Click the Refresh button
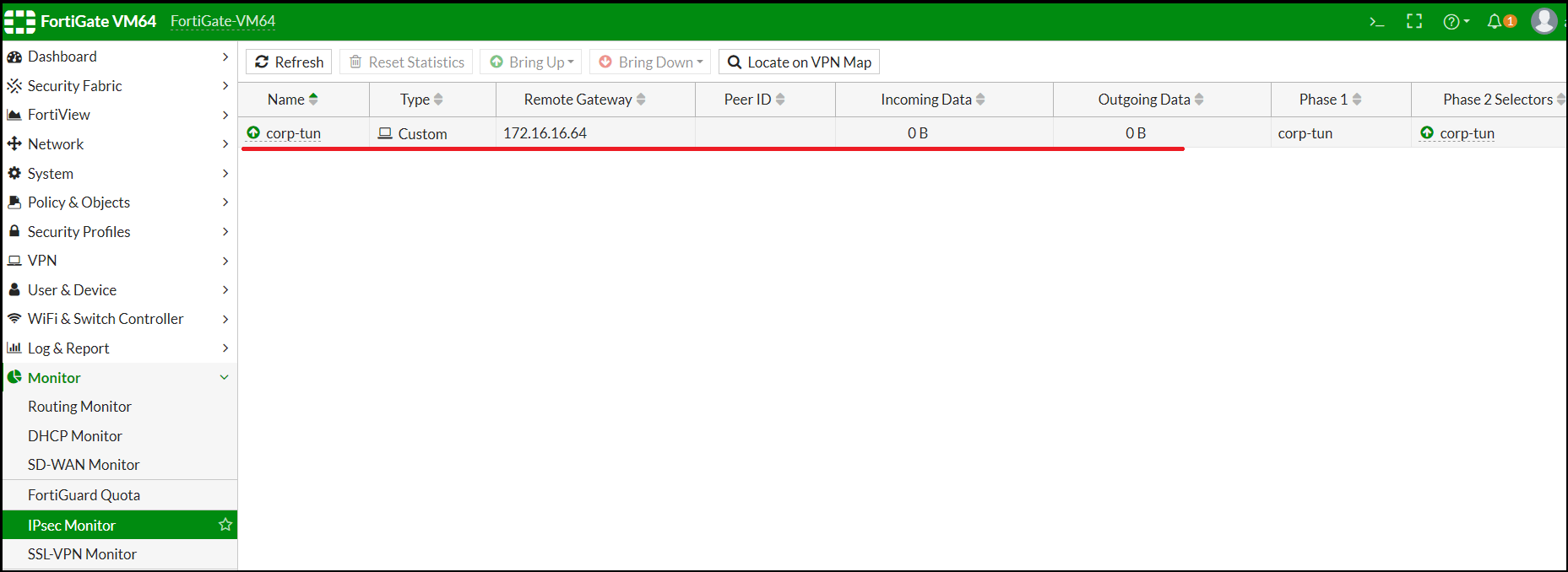Viewport: 1568px width, 572px height. 289,62
